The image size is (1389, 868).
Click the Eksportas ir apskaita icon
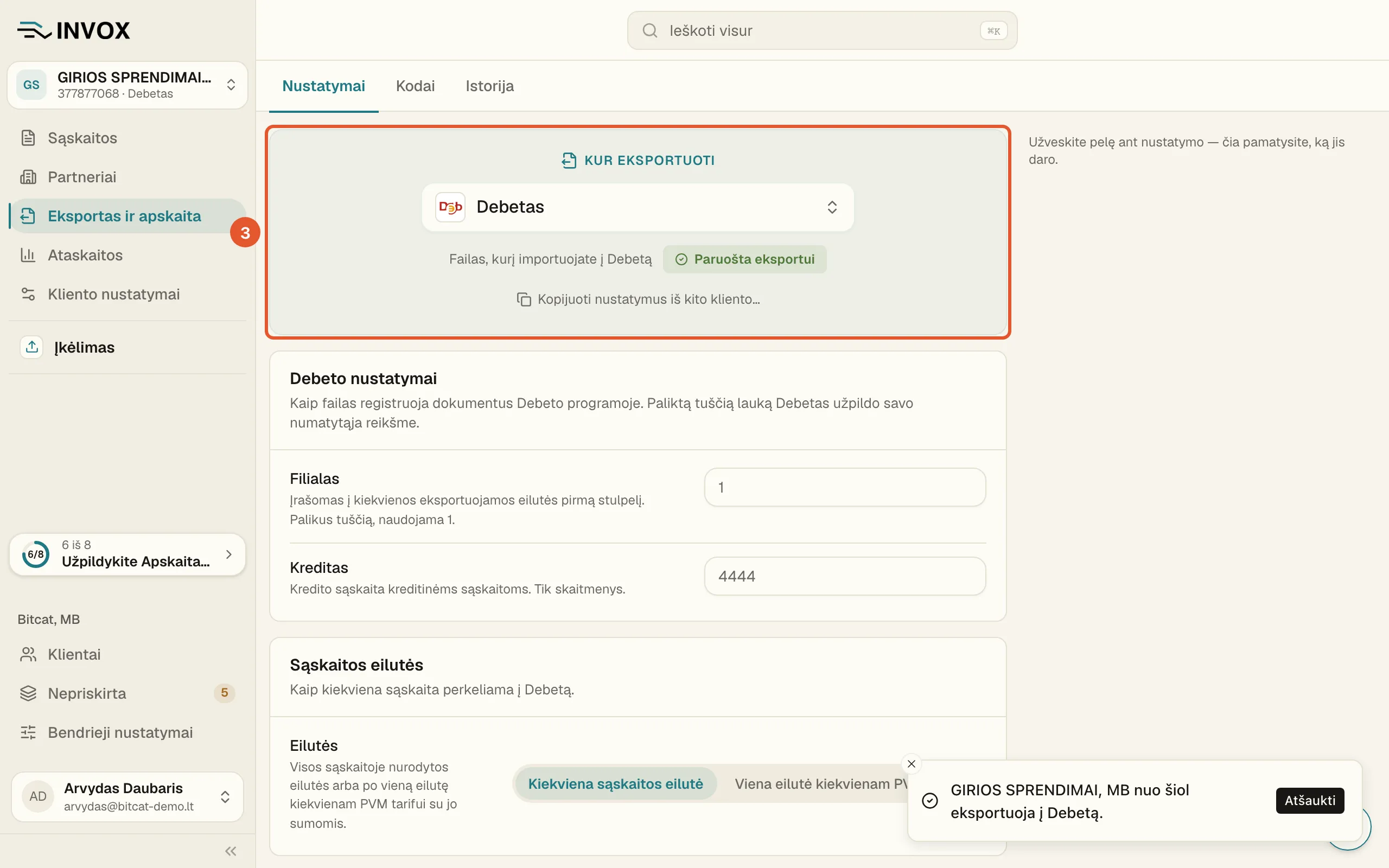tap(28, 216)
